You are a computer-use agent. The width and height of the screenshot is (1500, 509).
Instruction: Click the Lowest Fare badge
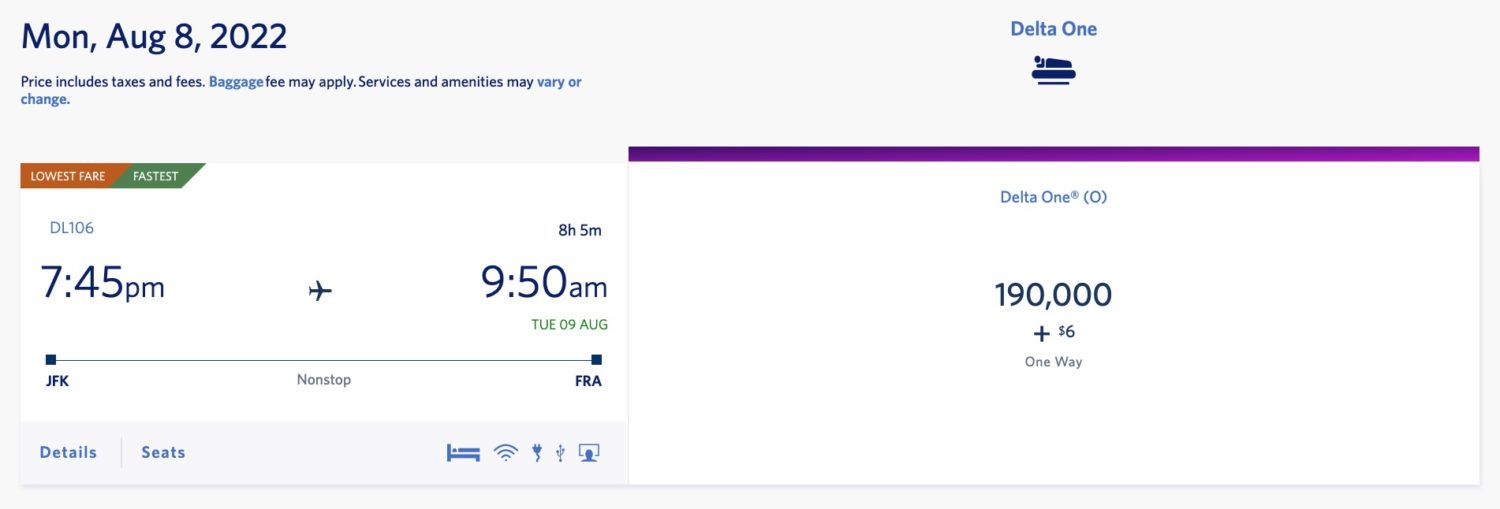68,176
